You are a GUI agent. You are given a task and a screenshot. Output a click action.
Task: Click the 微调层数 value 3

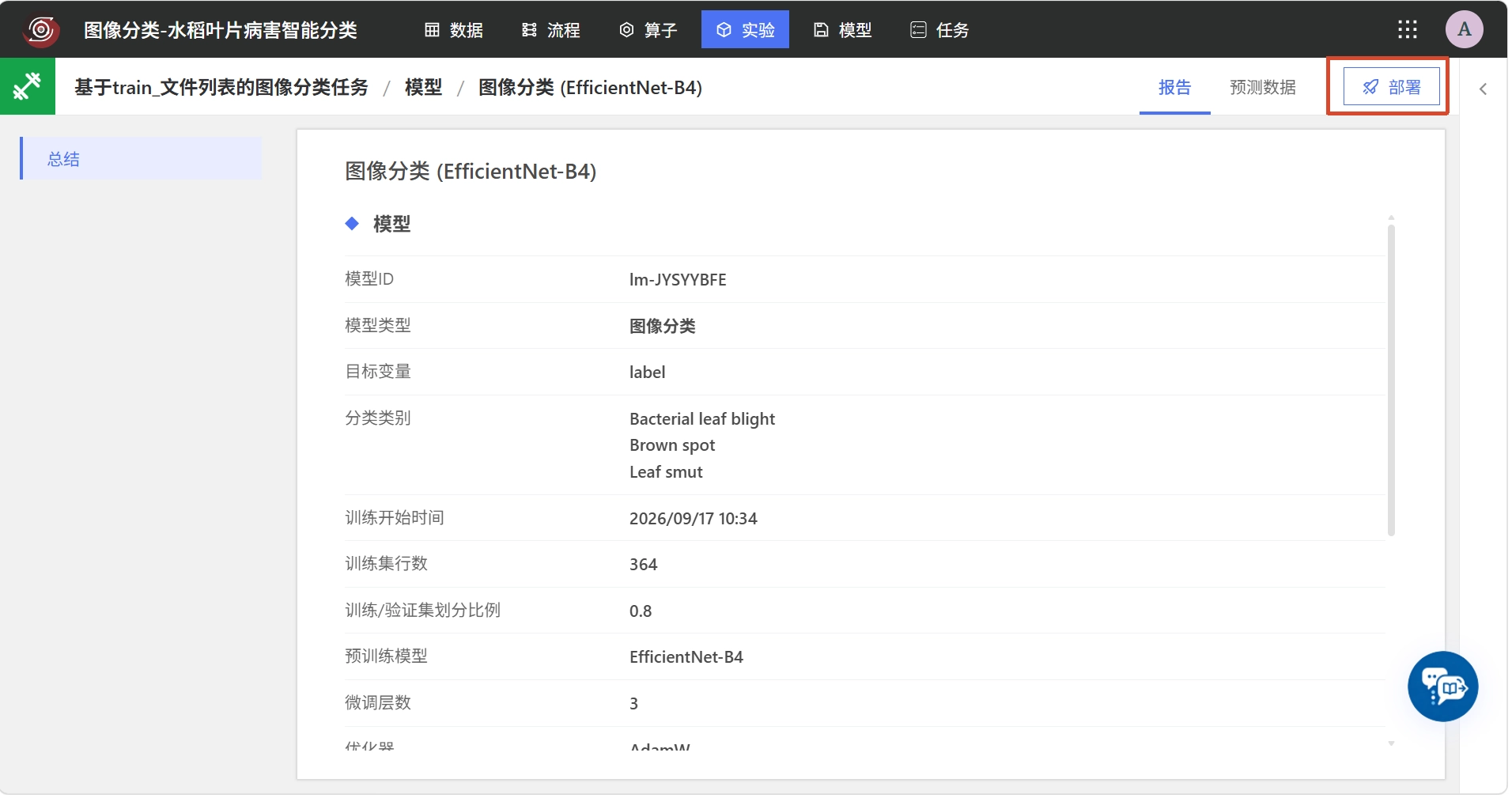pos(633,704)
